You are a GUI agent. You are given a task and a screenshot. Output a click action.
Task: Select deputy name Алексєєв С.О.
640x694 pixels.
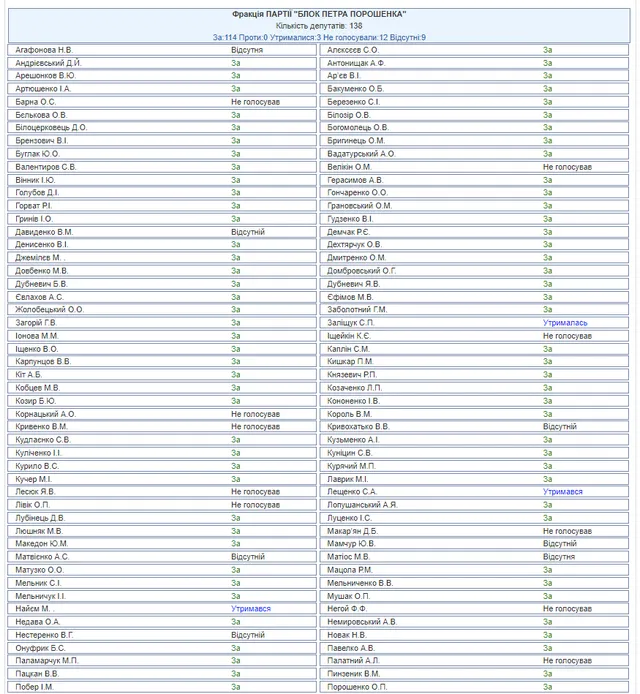(x=353, y=50)
